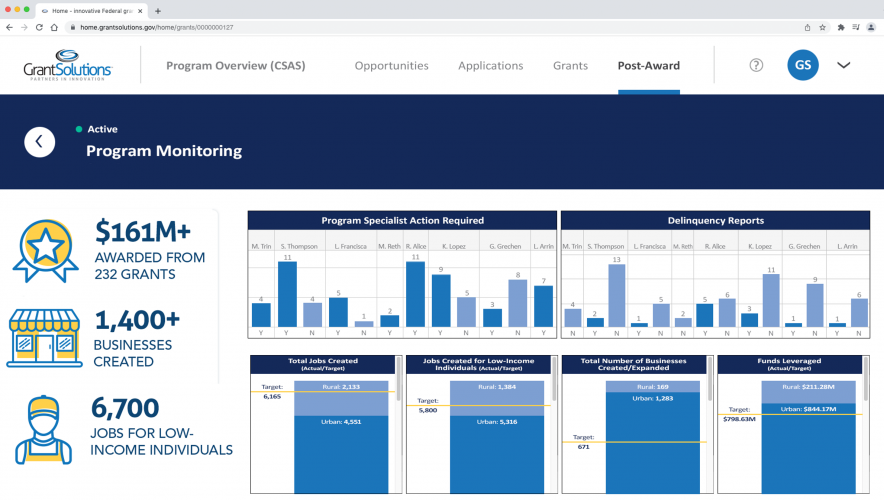Click the Program Overview (CSAS) link

coord(235,66)
